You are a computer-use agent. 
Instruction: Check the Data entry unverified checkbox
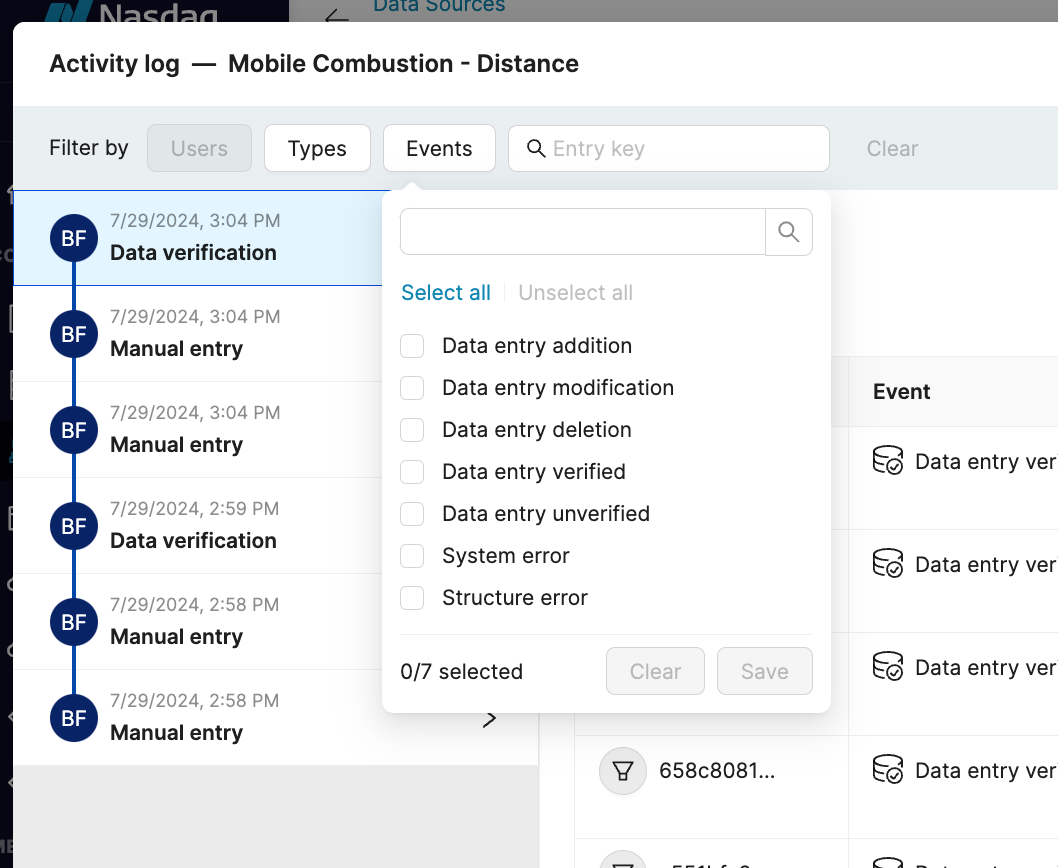412,514
